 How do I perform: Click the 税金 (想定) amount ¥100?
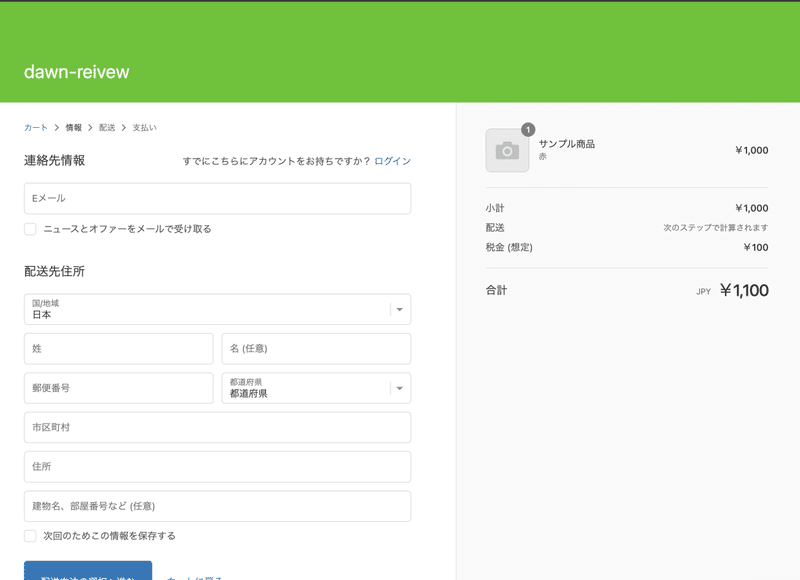click(x=756, y=247)
